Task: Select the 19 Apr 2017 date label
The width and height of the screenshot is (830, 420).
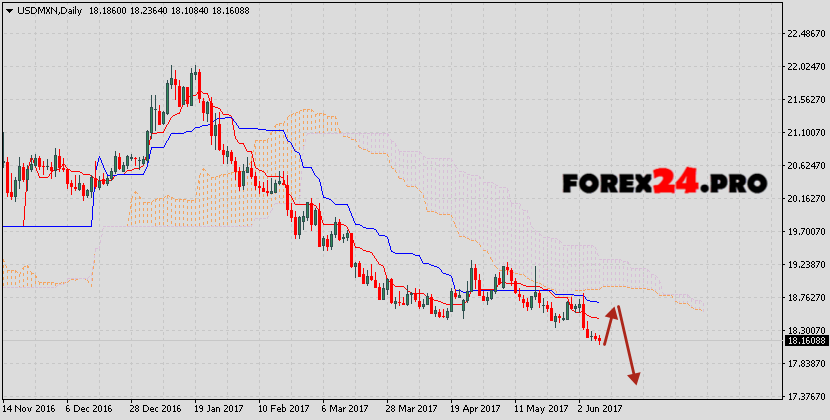Action: 474,409
